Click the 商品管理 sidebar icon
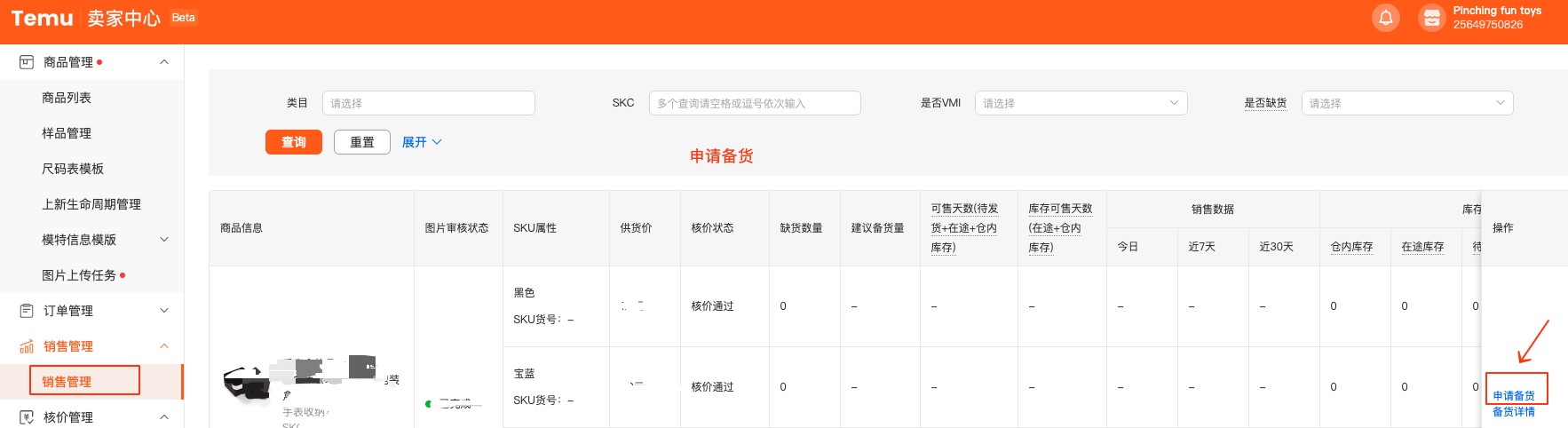 (x=27, y=62)
